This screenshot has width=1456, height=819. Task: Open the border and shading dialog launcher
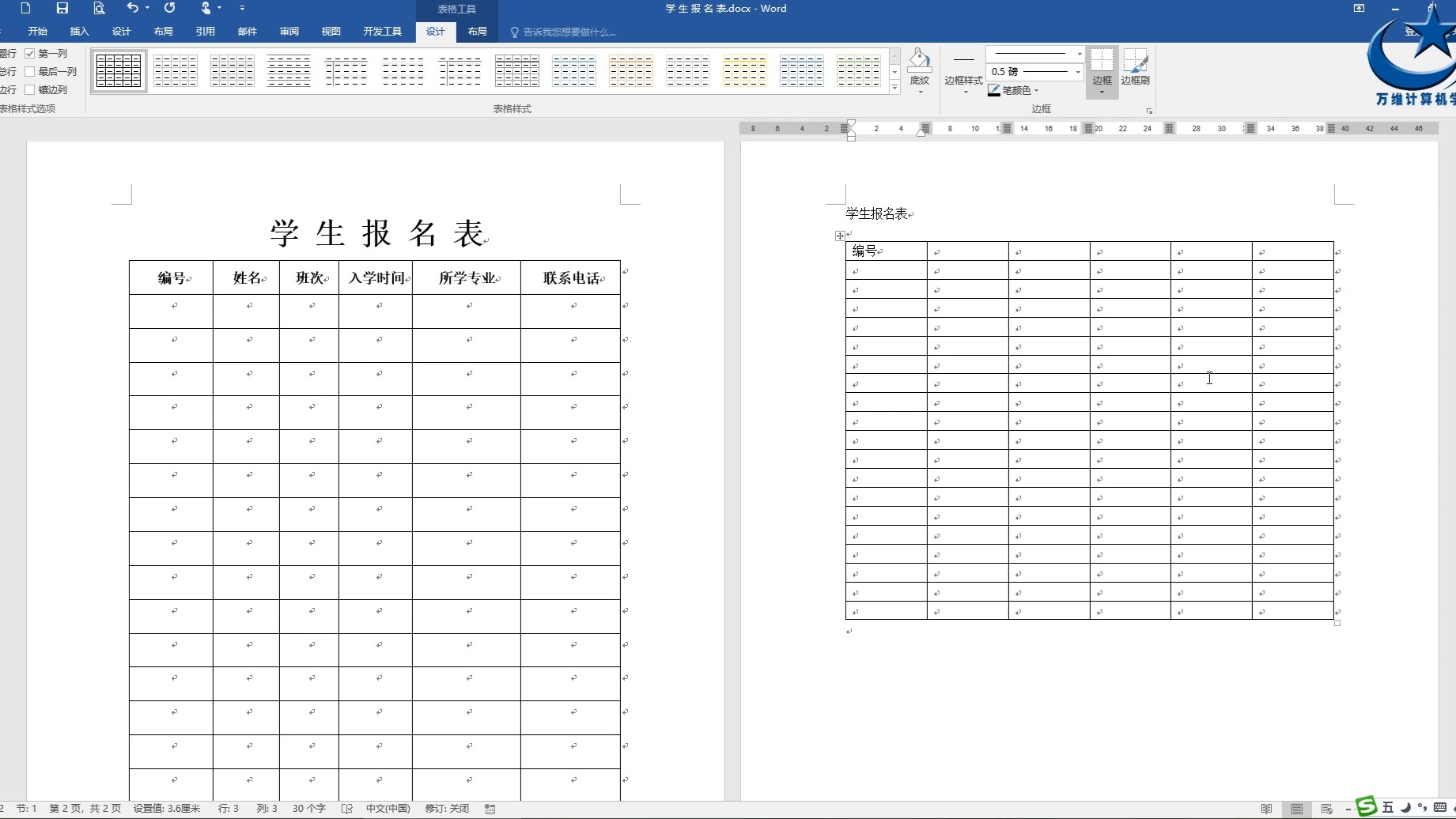click(1149, 111)
